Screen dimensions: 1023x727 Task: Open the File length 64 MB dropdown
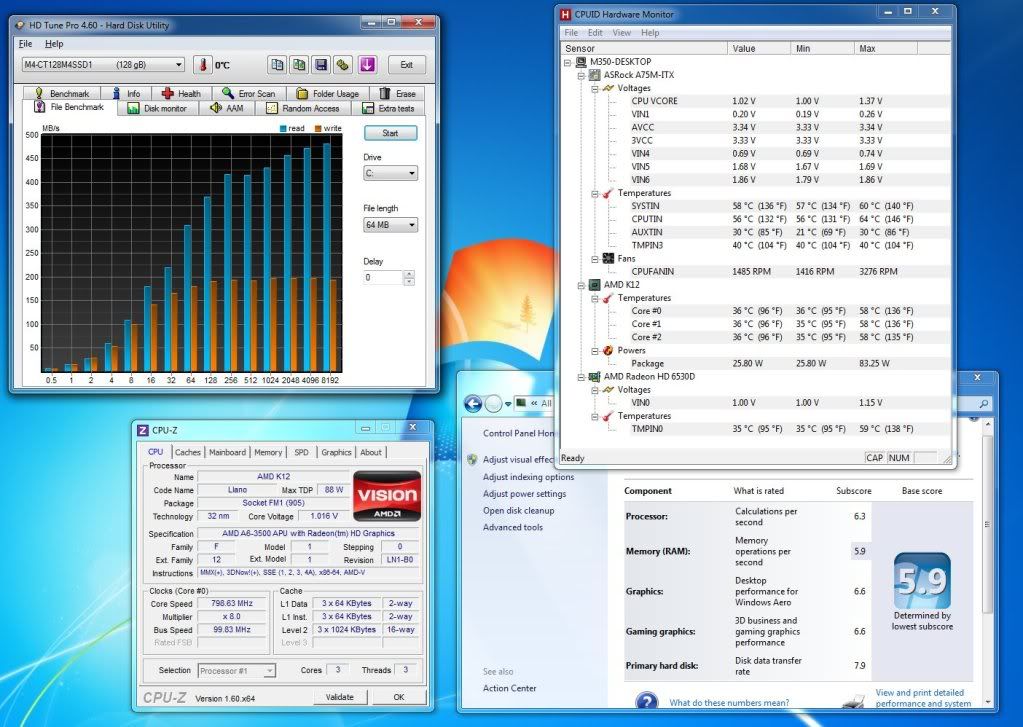click(390, 225)
